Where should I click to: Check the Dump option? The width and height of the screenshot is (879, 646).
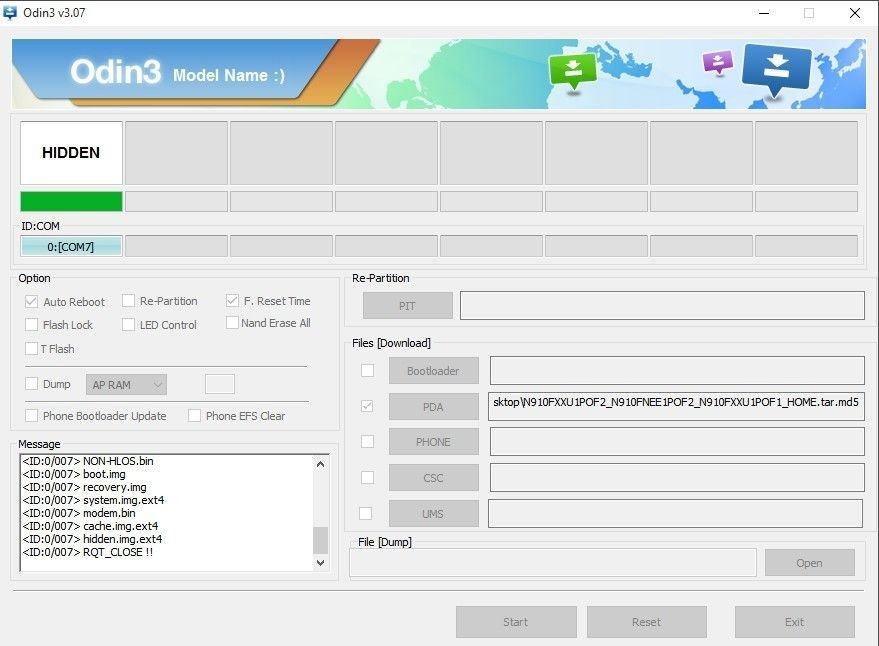point(31,384)
